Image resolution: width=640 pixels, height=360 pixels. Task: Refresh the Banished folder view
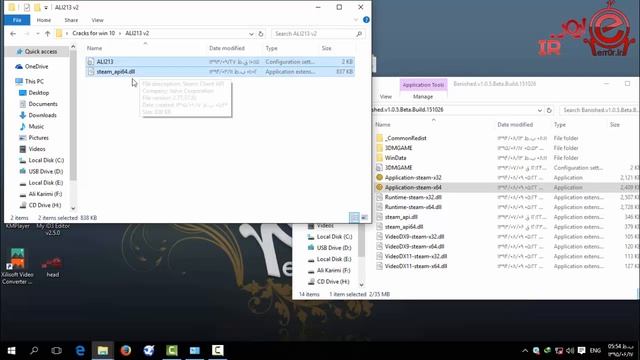[x=549, y=110]
